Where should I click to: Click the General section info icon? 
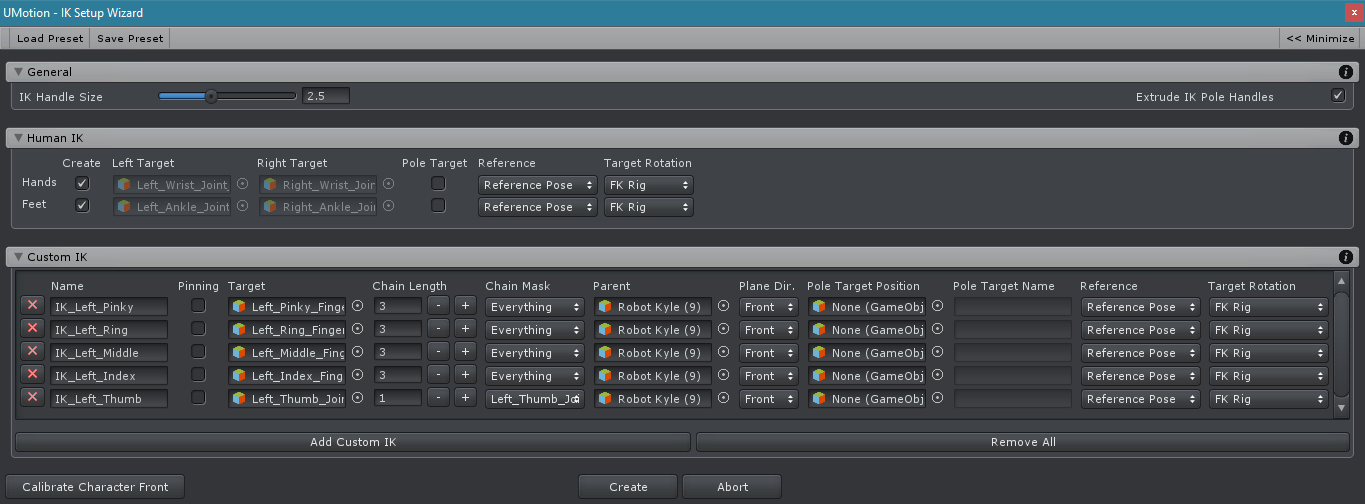click(x=1346, y=72)
